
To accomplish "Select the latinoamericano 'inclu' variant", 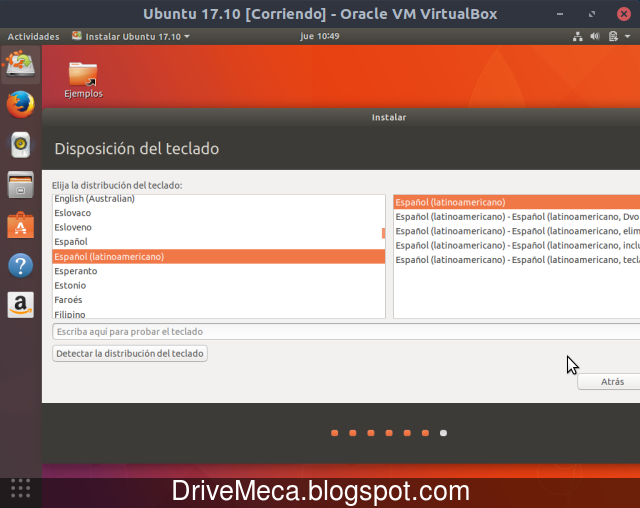I will 517,245.
